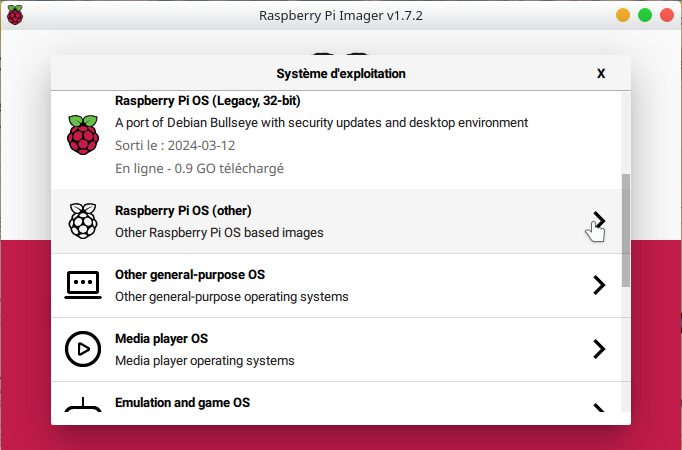Click 'Media player operating systems' description
This screenshot has height=450, width=682.
(204, 361)
